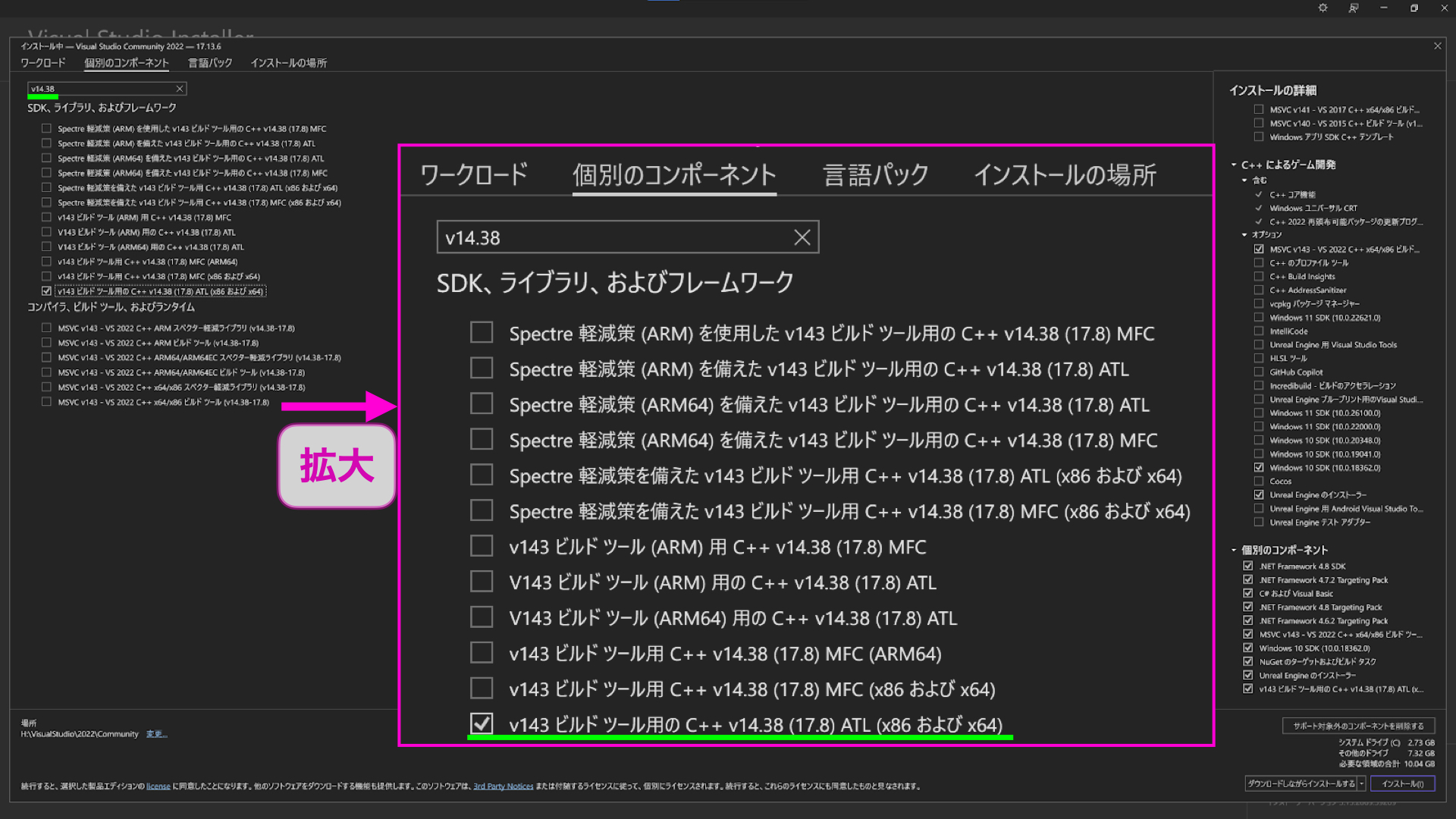Click the 必要な領域の合計 10.04 GB text
1456x819 pixels.
pos(1387,764)
